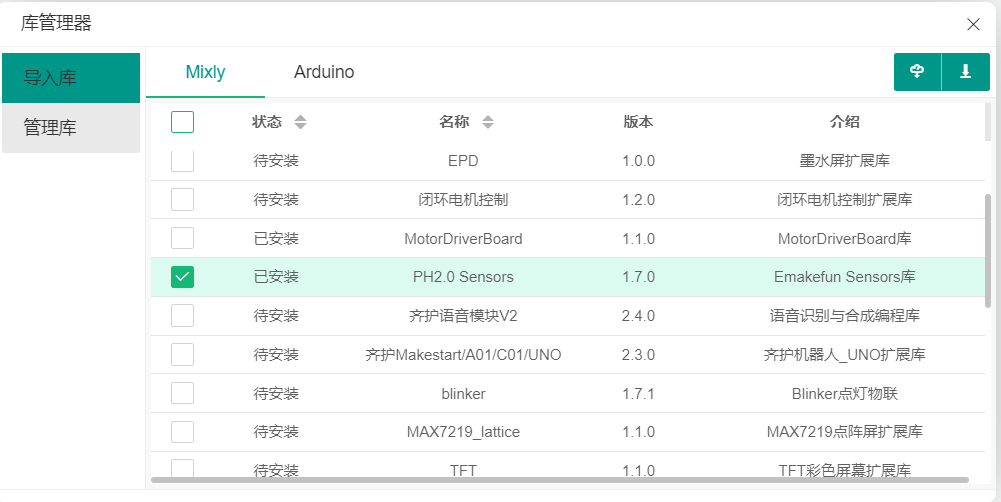1001x502 pixels.
Task: Check the 齐护语音模块V2 checkbox
Action: [x=183, y=316]
